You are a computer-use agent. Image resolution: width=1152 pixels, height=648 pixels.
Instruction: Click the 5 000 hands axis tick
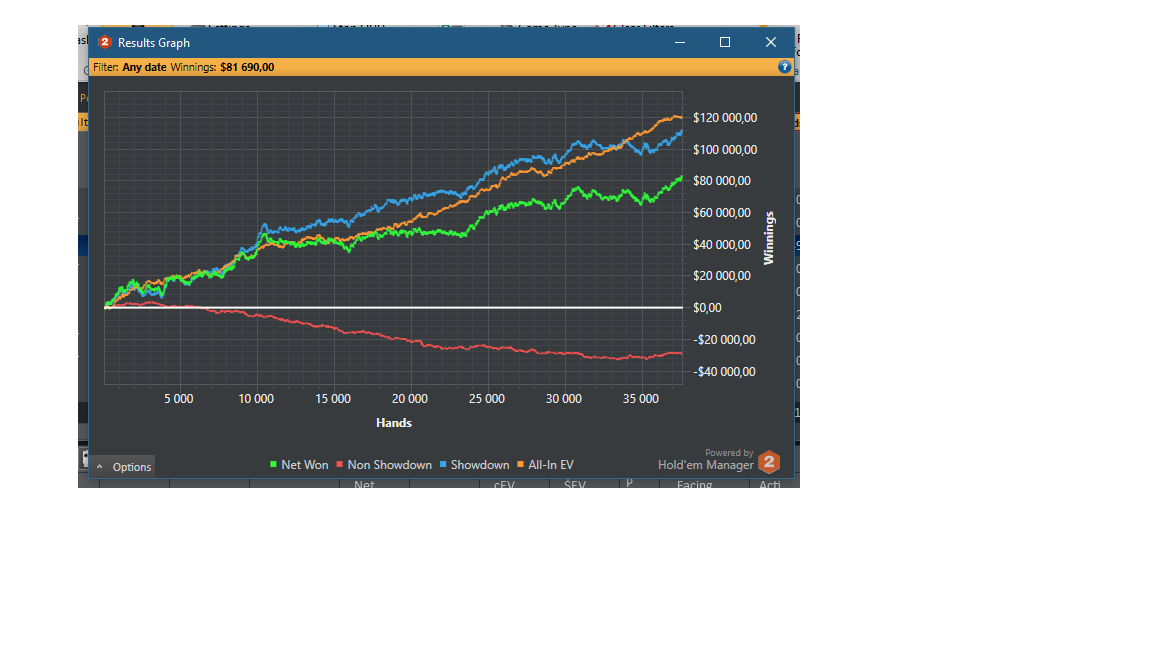coord(179,399)
